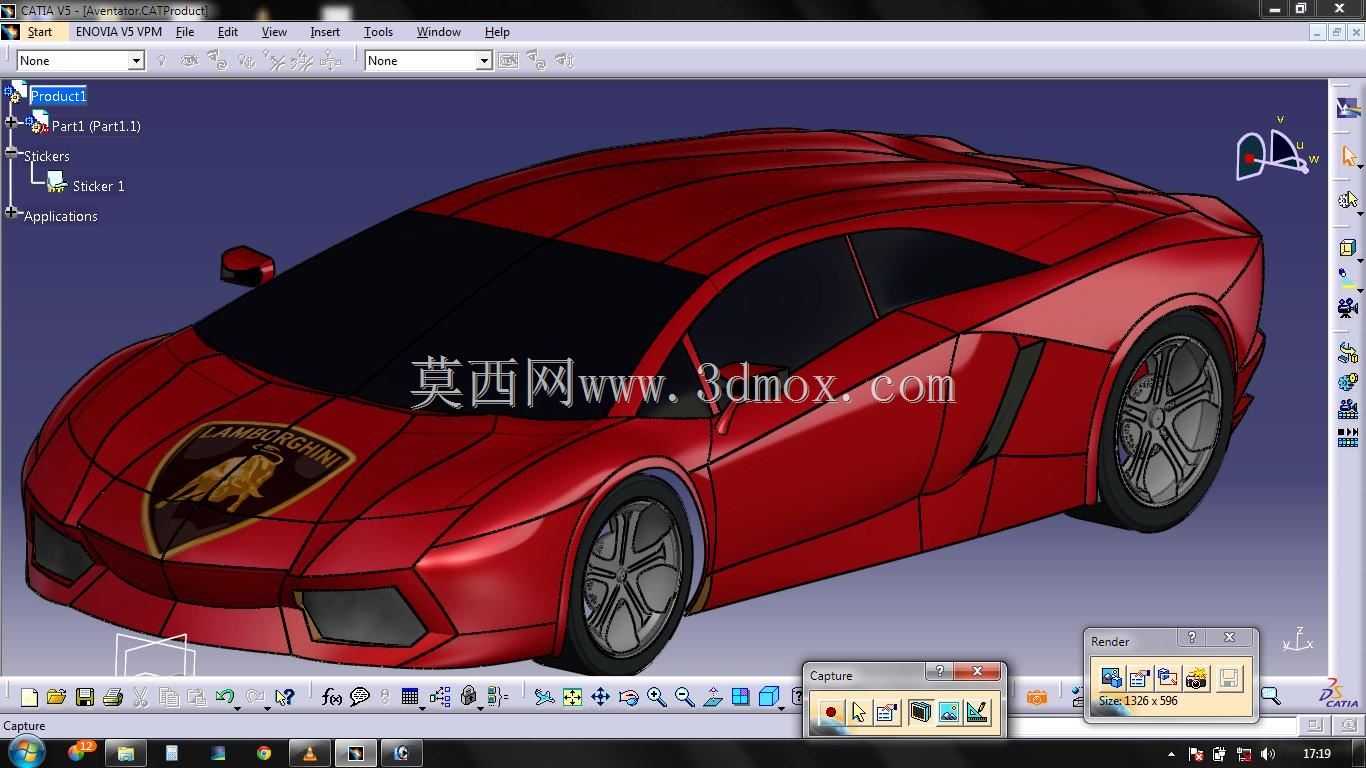1366x768 pixels.
Task: Click the Fit All In view icon
Action: coord(572,697)
